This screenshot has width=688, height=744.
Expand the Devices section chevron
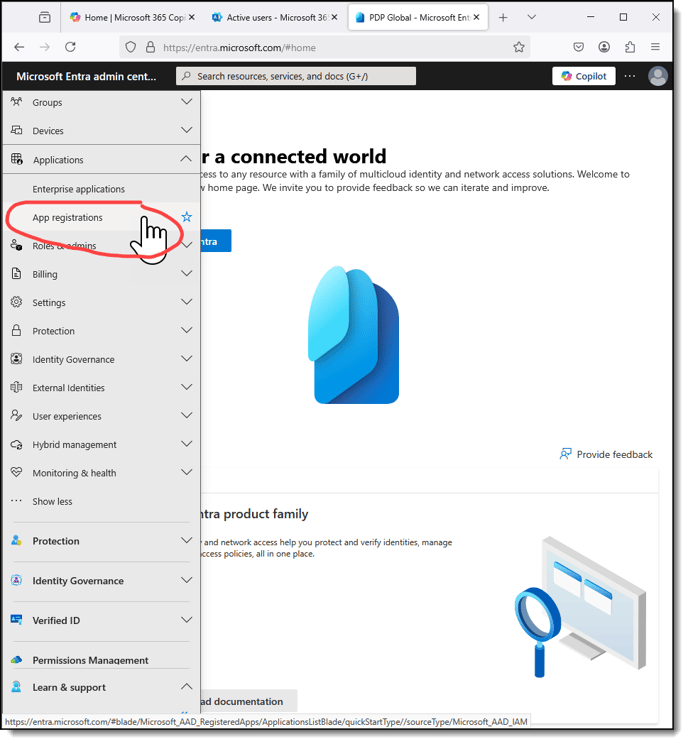tap(187, 130)
